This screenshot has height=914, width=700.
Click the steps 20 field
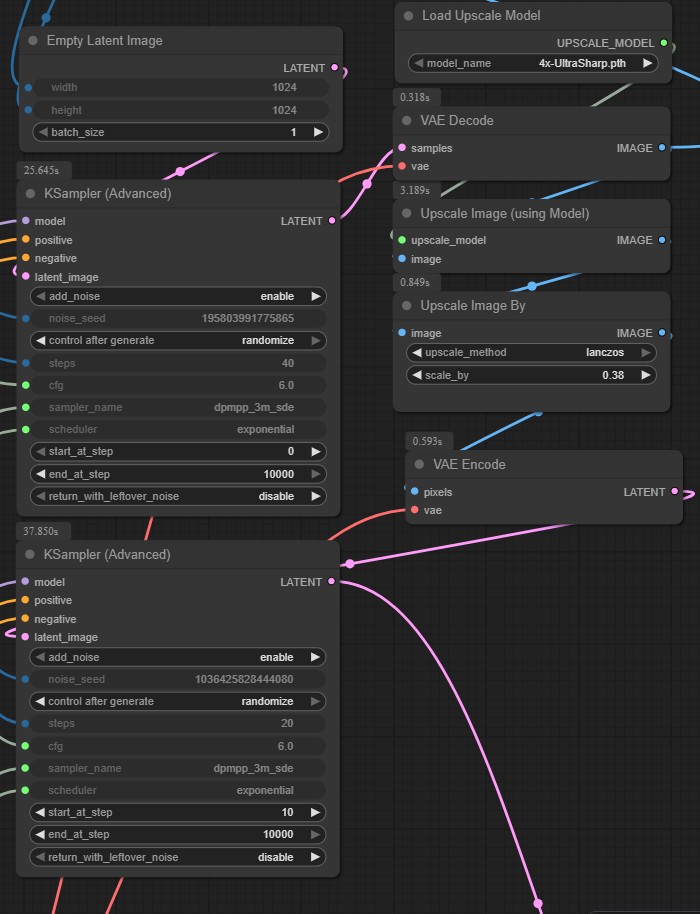pos(178,723)
